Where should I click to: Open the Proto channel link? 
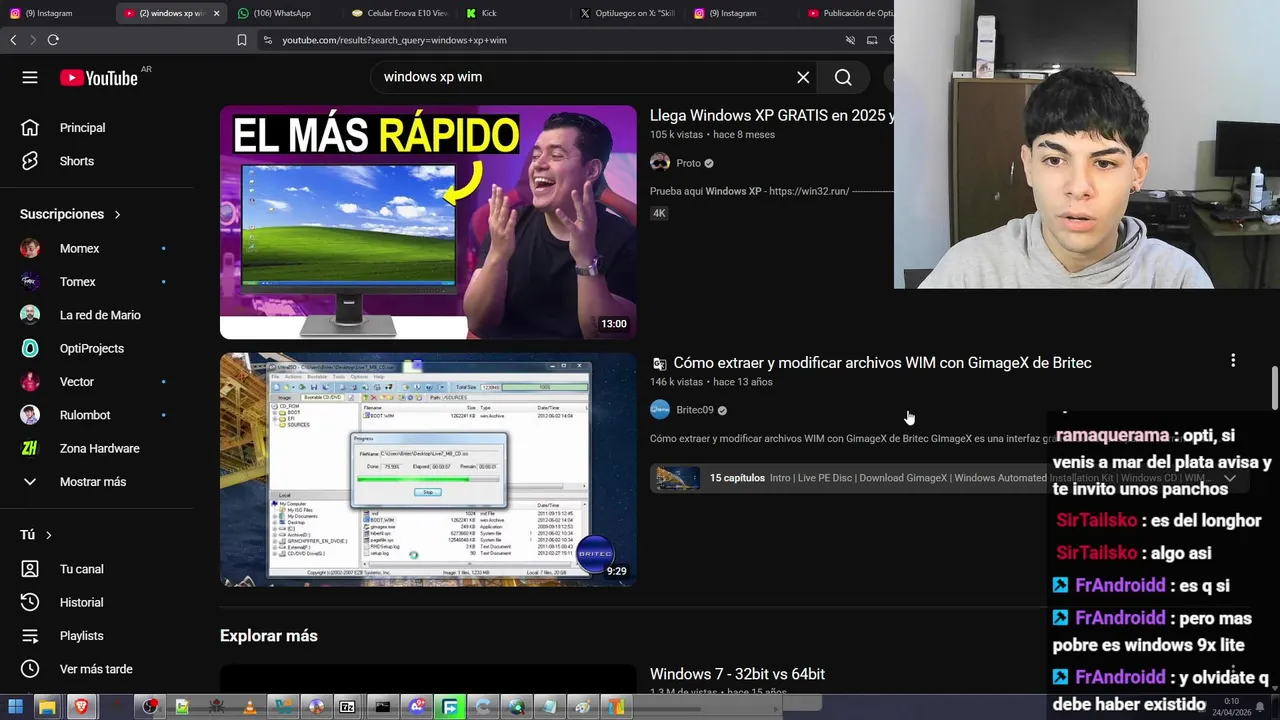pos(688,163)
